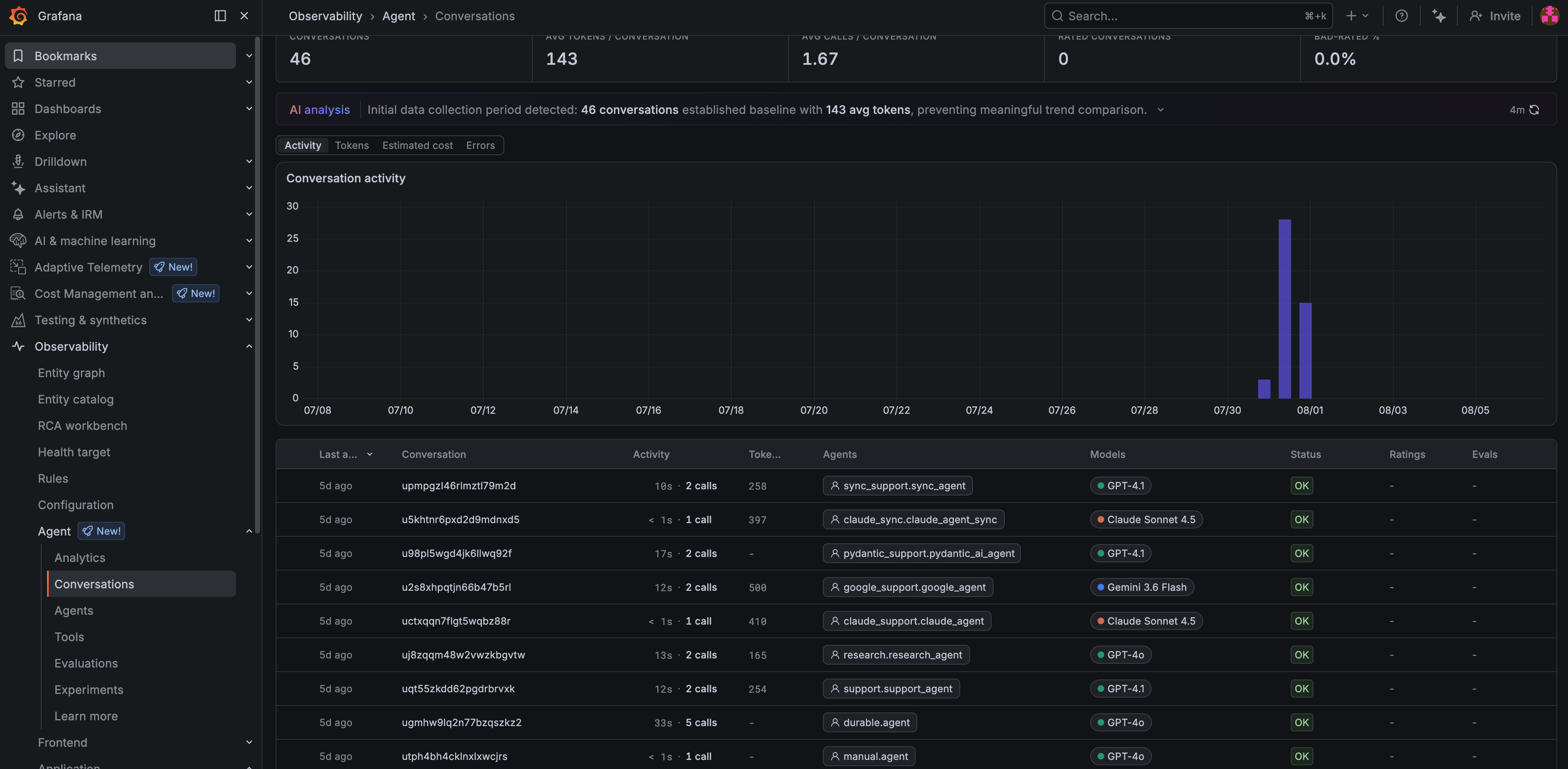Image resolution: width=1568 pixels, height=769 pixels.
Task: Click the Cost Management icon
Action: coord(18,293)
